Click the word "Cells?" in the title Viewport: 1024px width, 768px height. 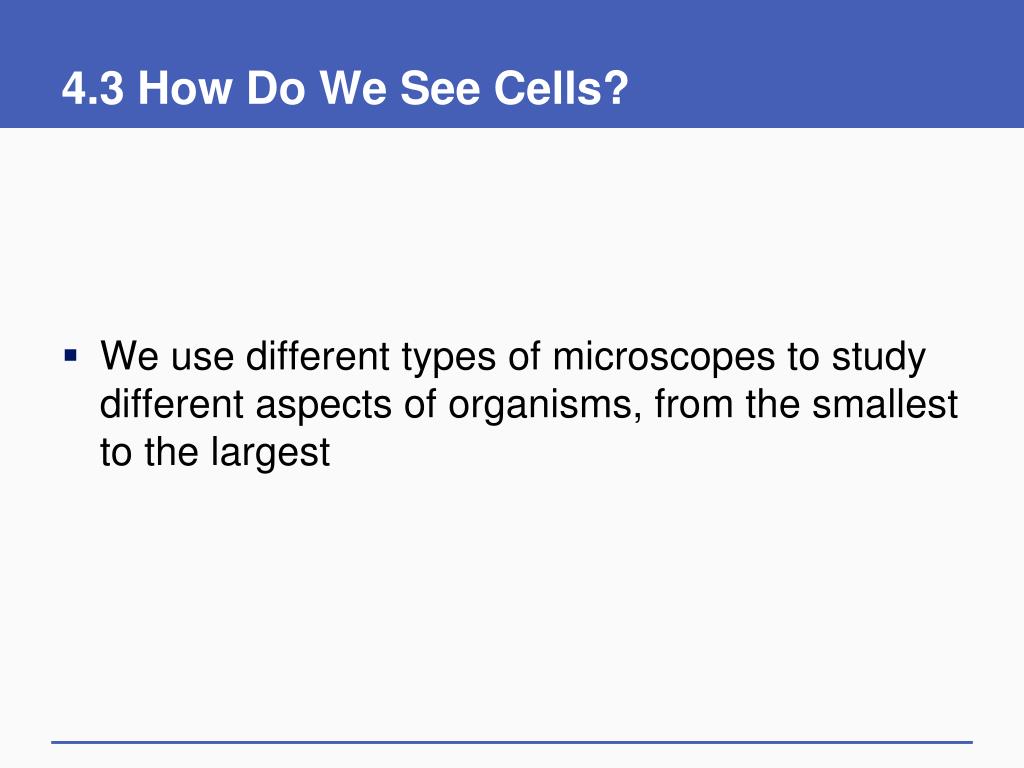[x=561, y=88]
